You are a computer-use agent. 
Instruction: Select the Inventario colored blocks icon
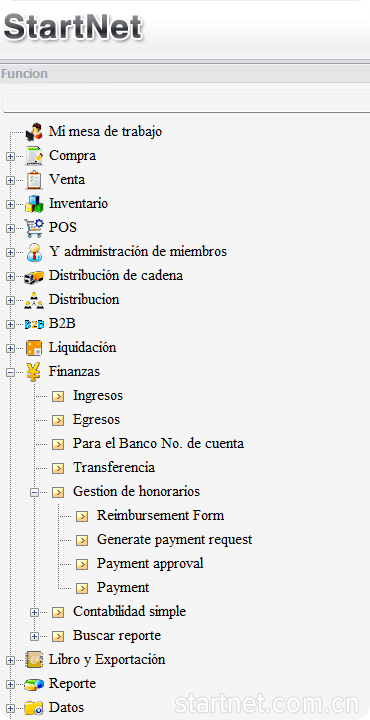click(34, 203)
